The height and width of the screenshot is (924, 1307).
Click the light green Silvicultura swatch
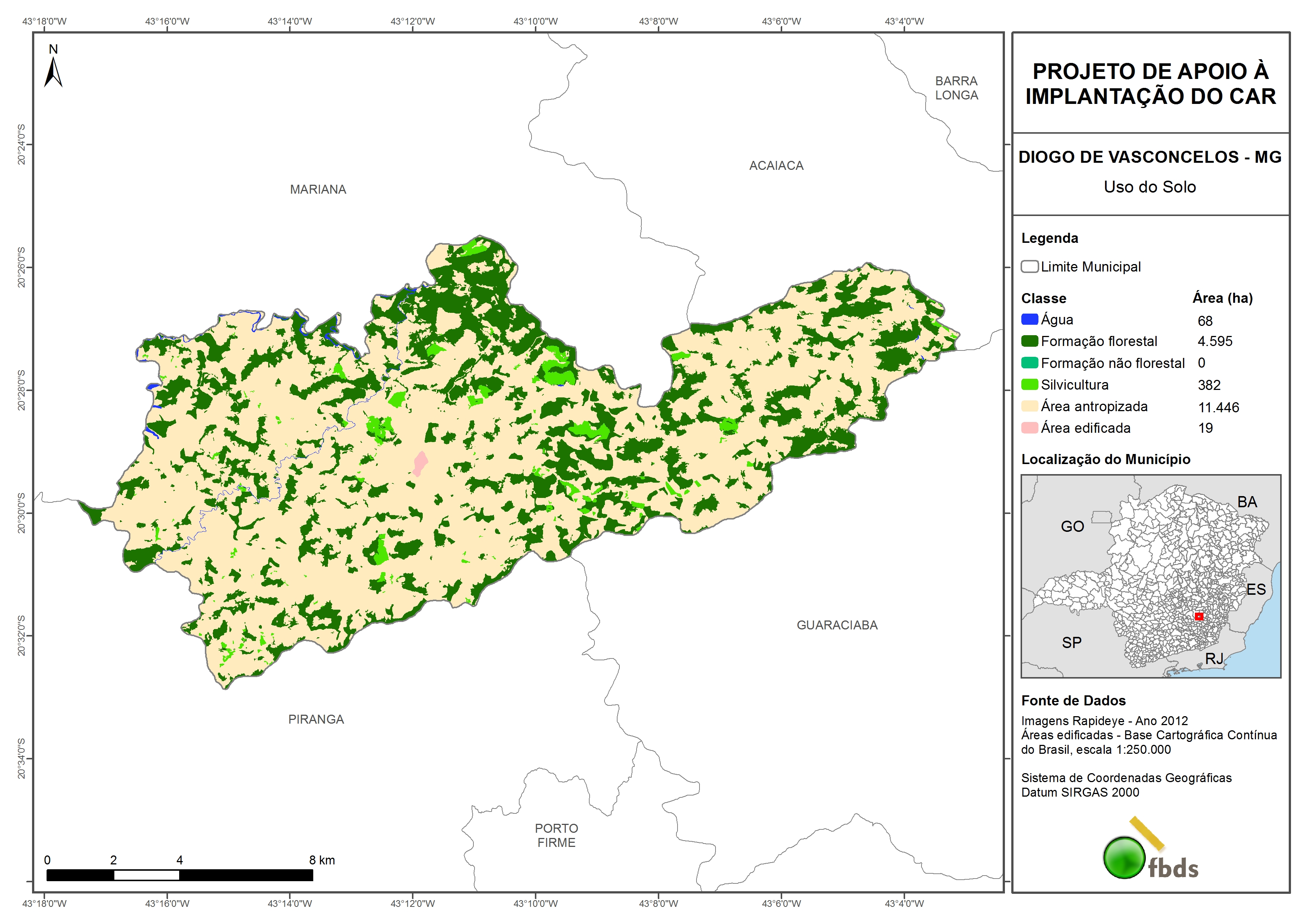pos(1029,384)
